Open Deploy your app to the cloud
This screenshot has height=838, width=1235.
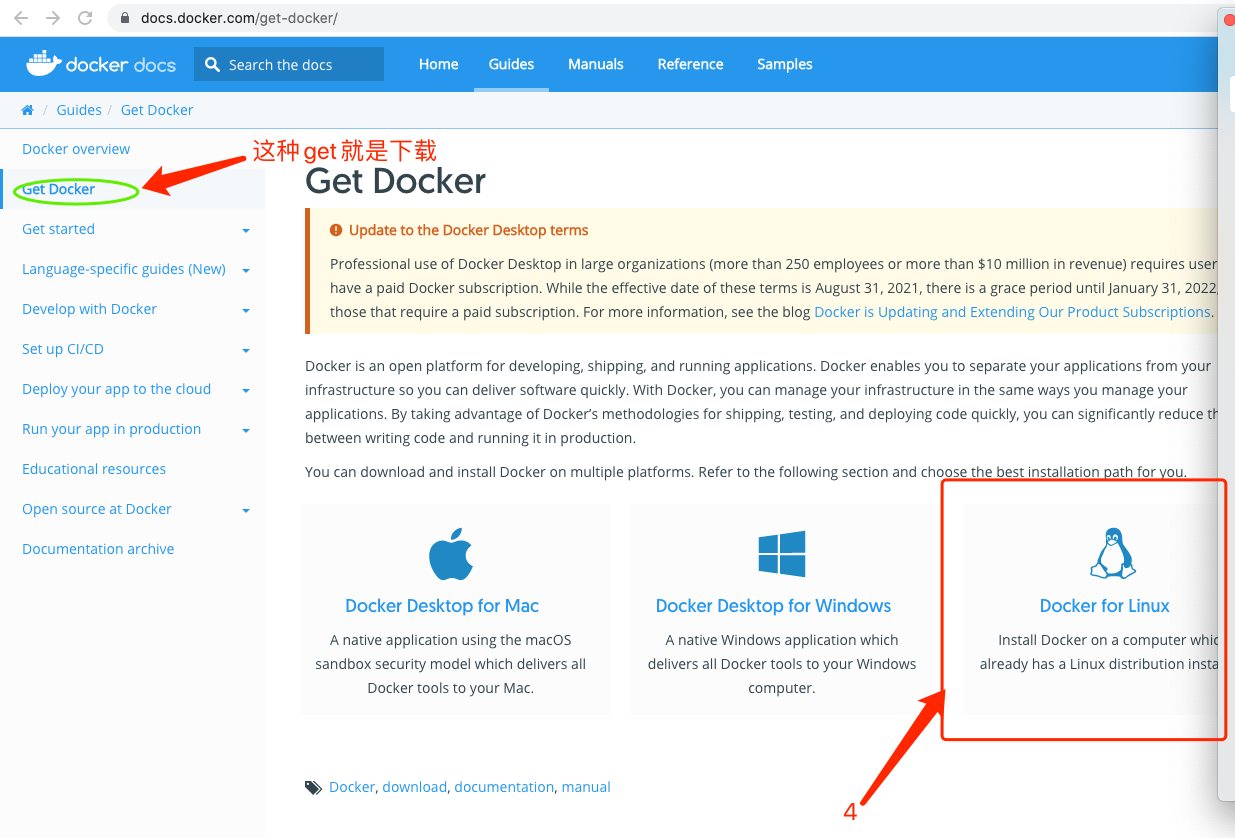pyautogui.click(x=117, y=389)
